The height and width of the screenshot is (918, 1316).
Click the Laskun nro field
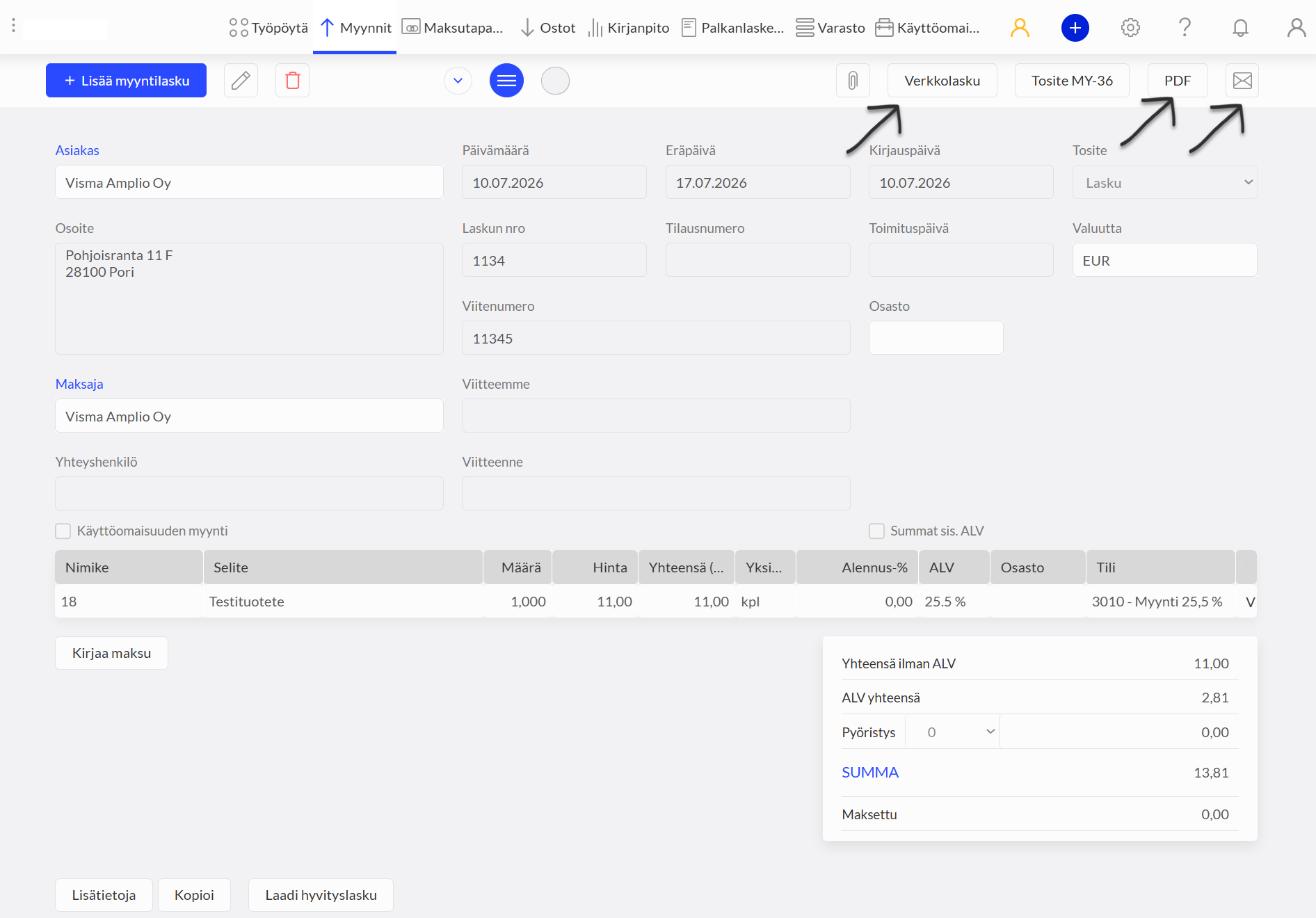tap(554, 260)
